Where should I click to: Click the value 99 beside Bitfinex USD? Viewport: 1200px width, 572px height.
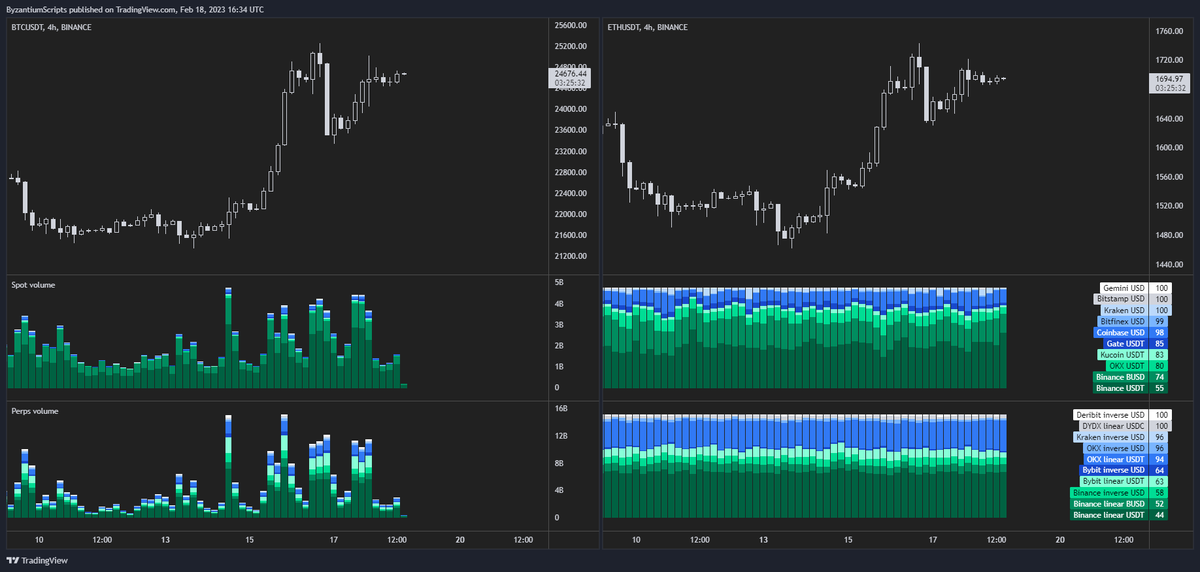coord(1160,321)
